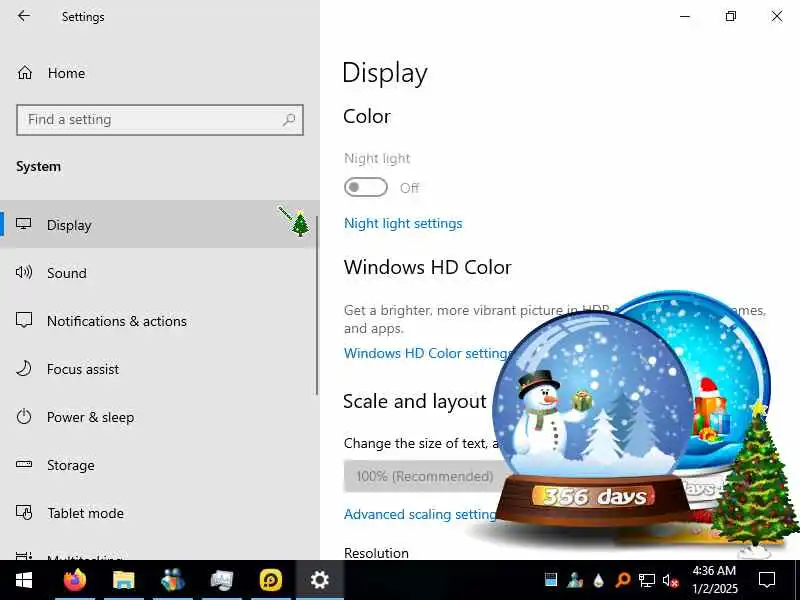800x600 pixels.
Task: Open the Windows Start menu
Action: 24,580
